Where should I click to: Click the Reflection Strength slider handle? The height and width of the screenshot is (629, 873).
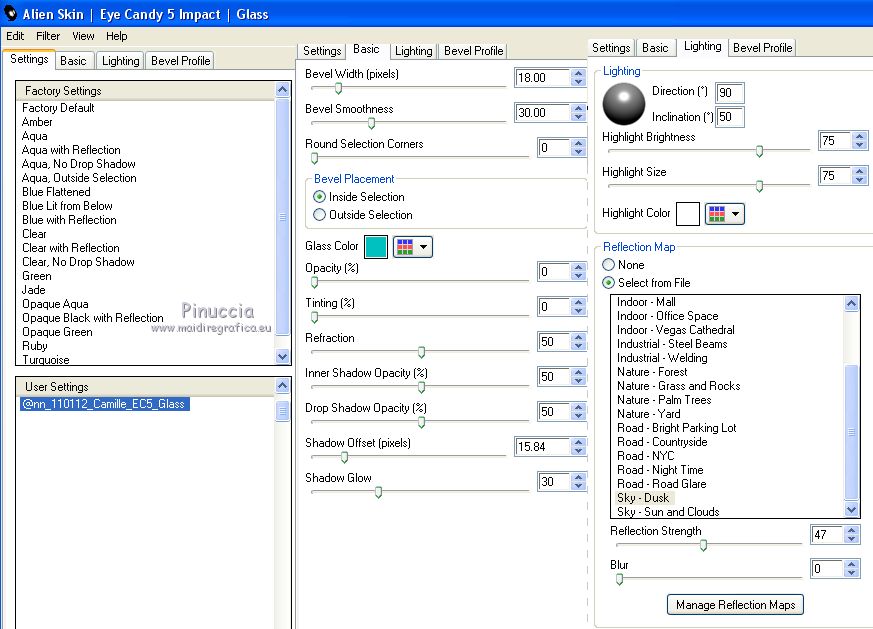tap(703, 545)
